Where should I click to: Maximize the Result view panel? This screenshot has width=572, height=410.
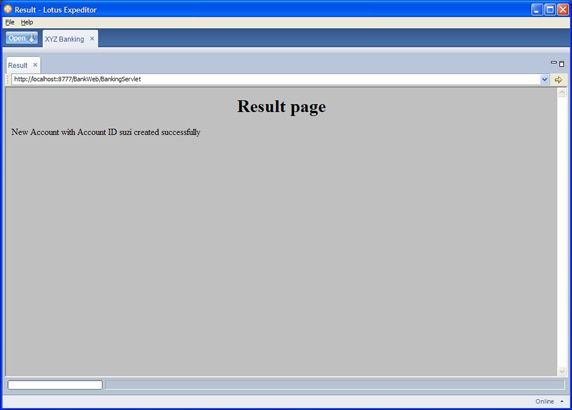562,64
